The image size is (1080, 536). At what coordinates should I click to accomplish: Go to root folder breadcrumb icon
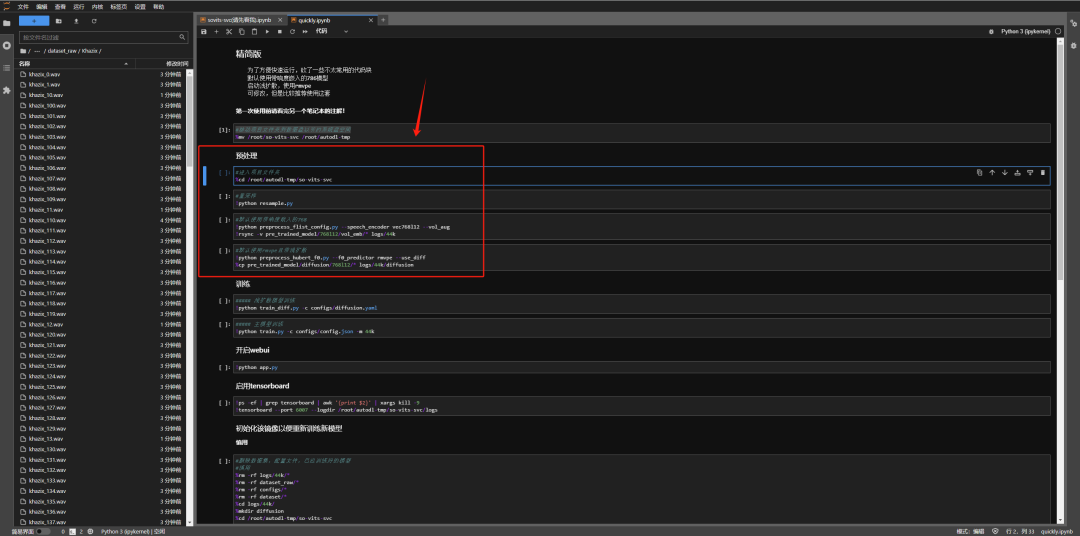tap(23, 51)
